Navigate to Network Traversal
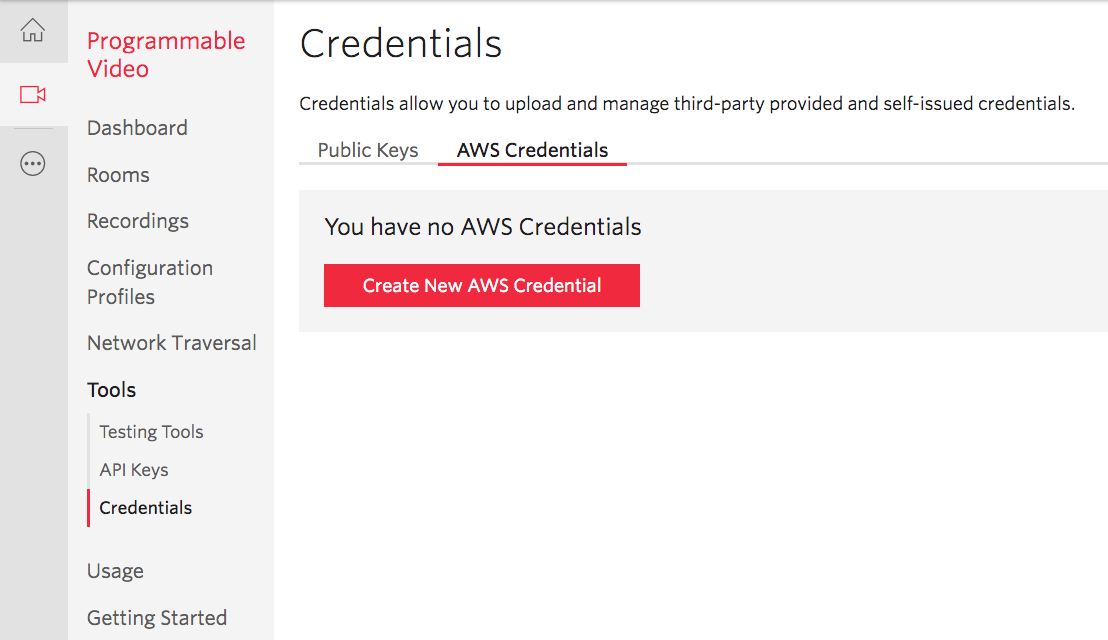Viewport: 1108px width, 640px height. point(171,343)
